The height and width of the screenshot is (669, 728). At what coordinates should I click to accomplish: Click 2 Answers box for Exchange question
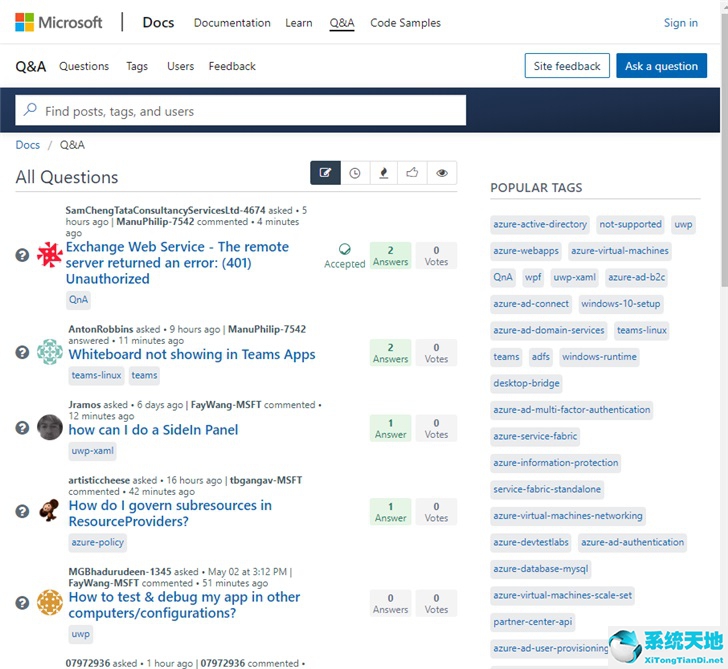[390, 256]
